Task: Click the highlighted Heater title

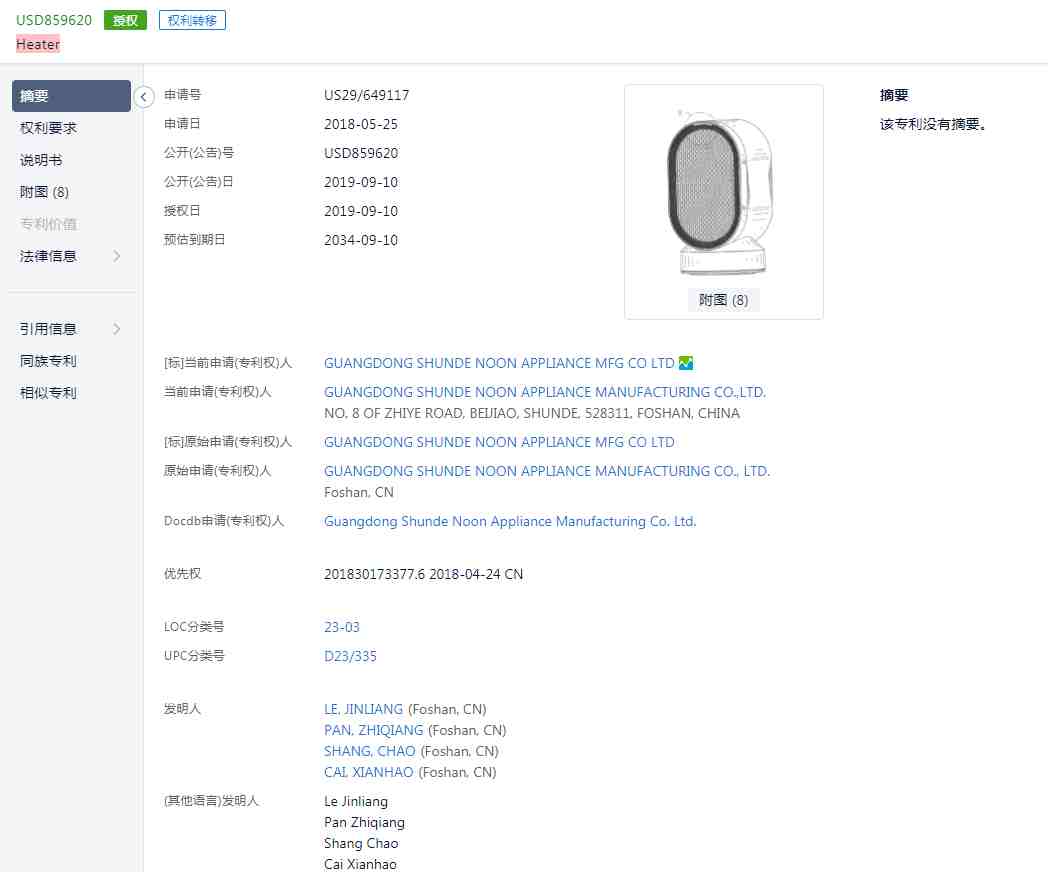Action: (x=37, y=44)
